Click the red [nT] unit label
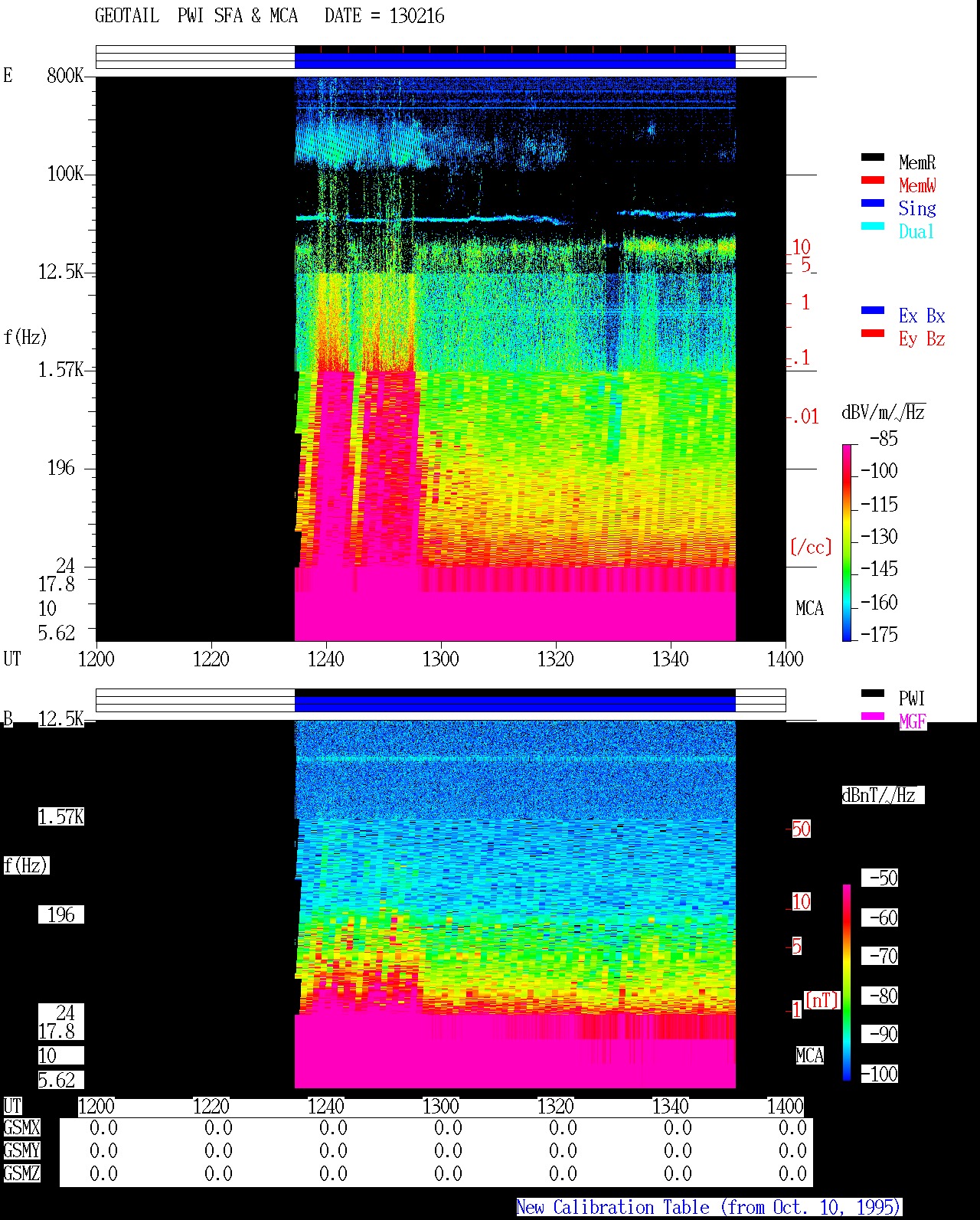980x1220 pixels. (x=822, y=1000)
